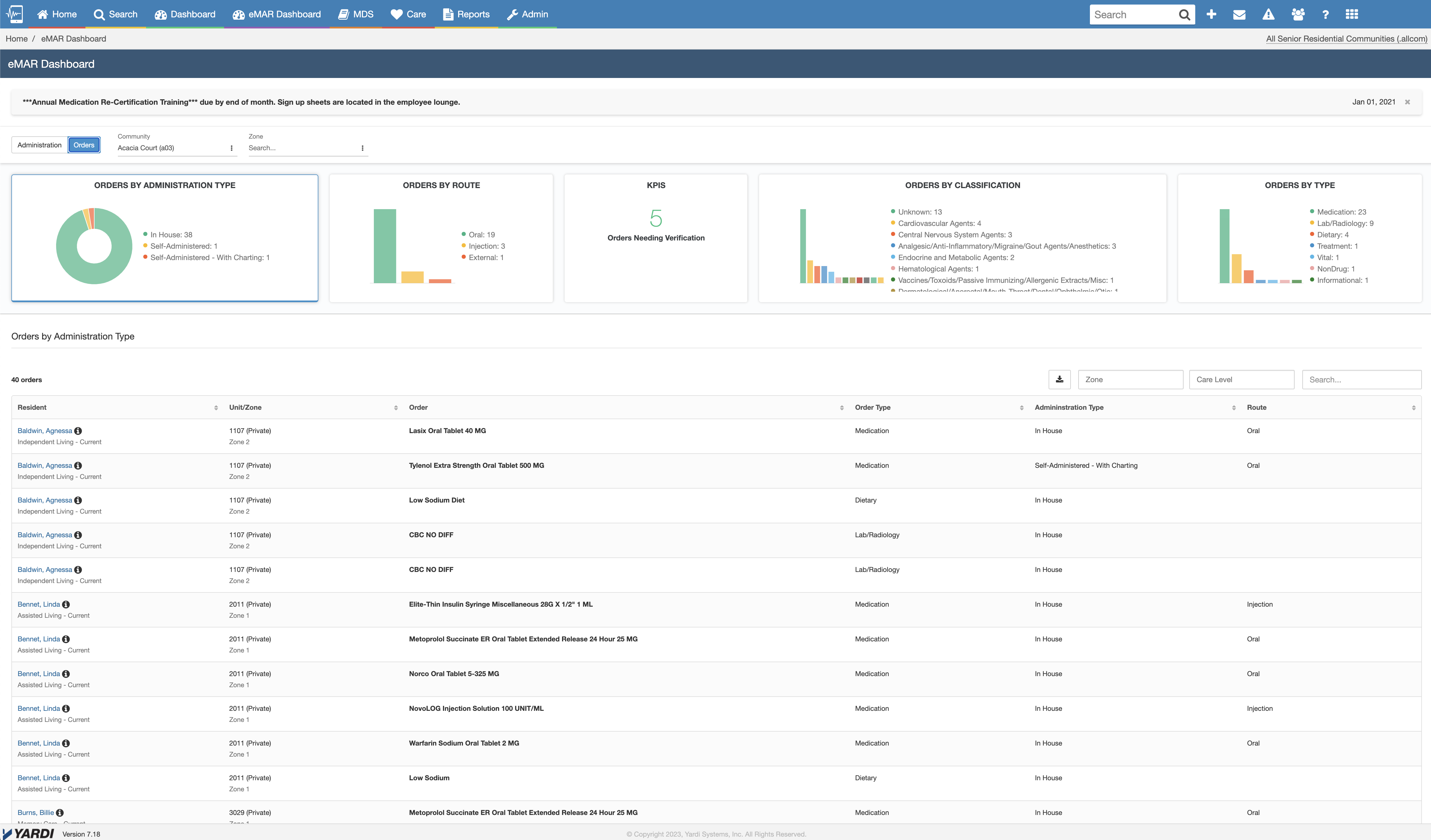Viewport: 1431px width, 840px height.
Task: Click All Senior Residential Communities link
Action: click(1346, 39)
